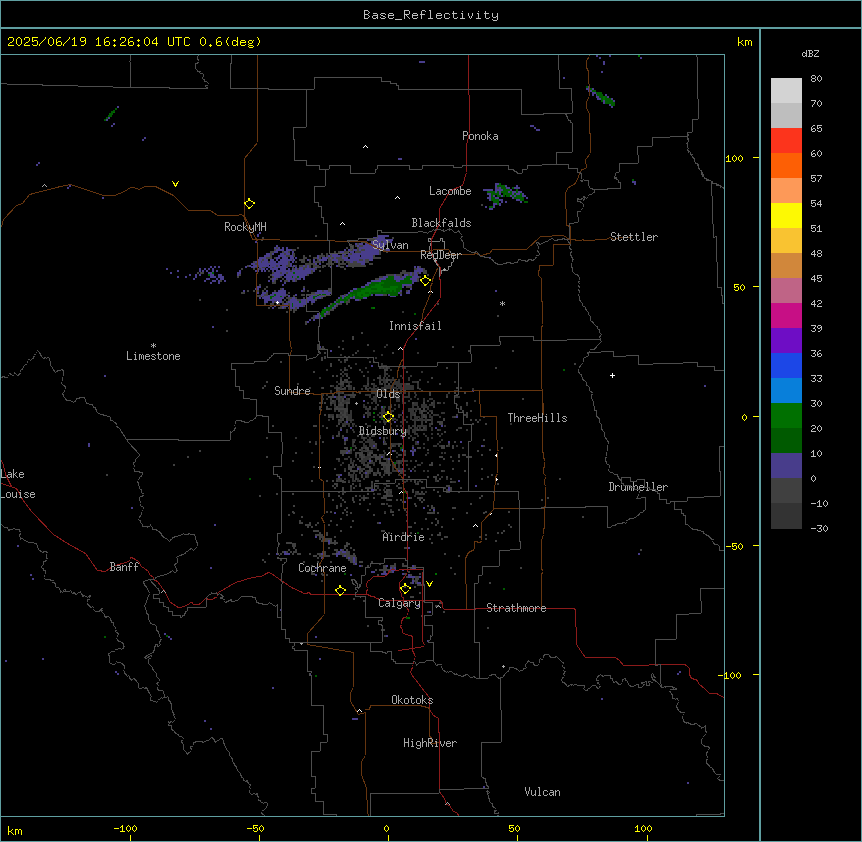Click the green radar echo east of Lacombe
Screen dimensions: 862x842
[x=506, y=195]
